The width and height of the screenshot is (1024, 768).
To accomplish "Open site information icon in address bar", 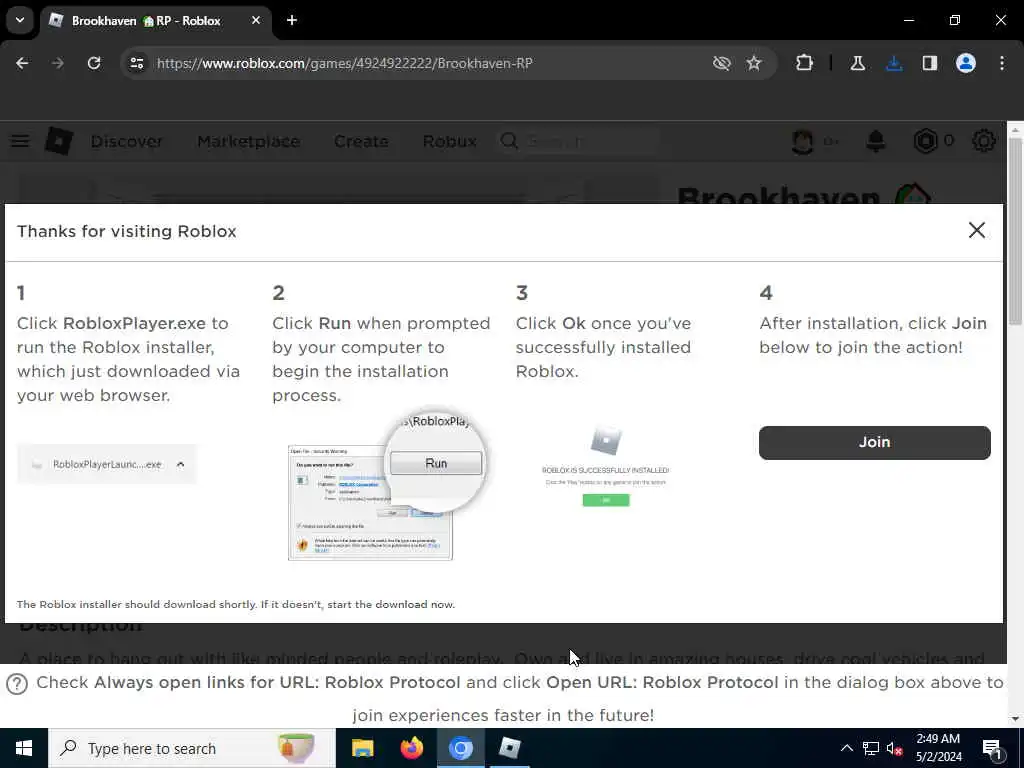I will coord(136,63).
